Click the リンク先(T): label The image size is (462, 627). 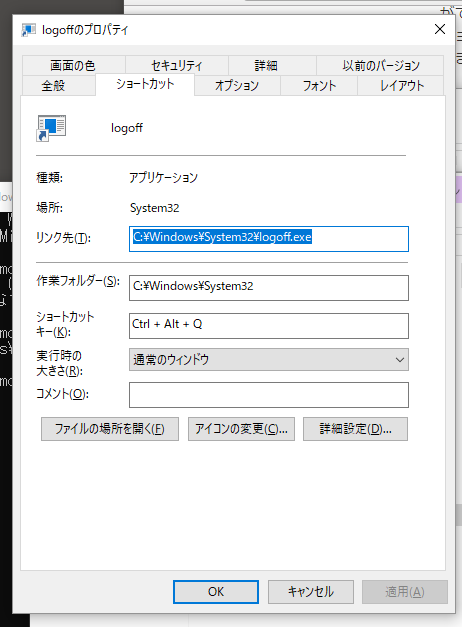click(x=64, y=238)
